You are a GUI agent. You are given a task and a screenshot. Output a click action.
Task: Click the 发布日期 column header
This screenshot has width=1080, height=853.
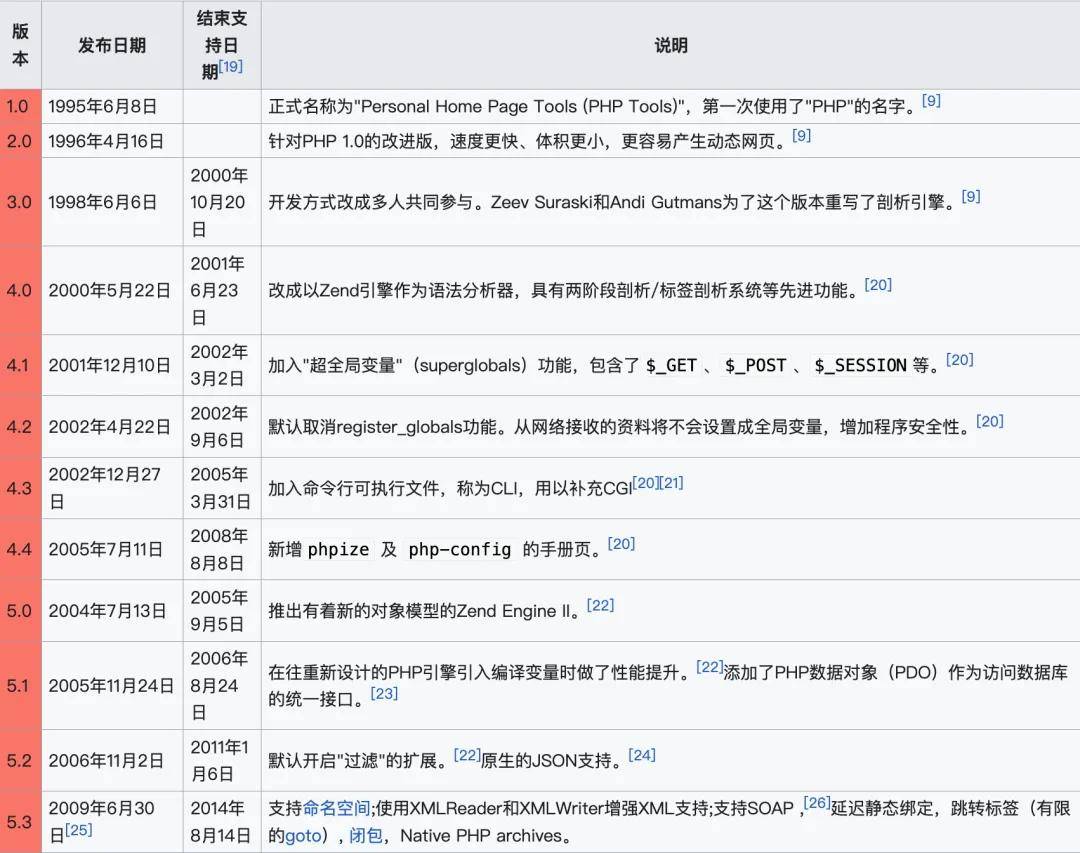point(112,45)
